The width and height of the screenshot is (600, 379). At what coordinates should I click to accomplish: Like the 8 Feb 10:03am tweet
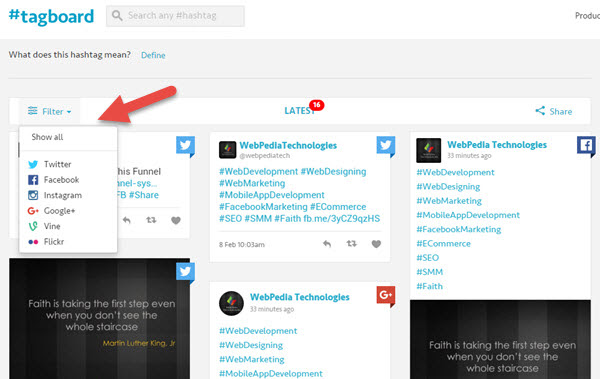pyautogui.click(x=376, y=244)
